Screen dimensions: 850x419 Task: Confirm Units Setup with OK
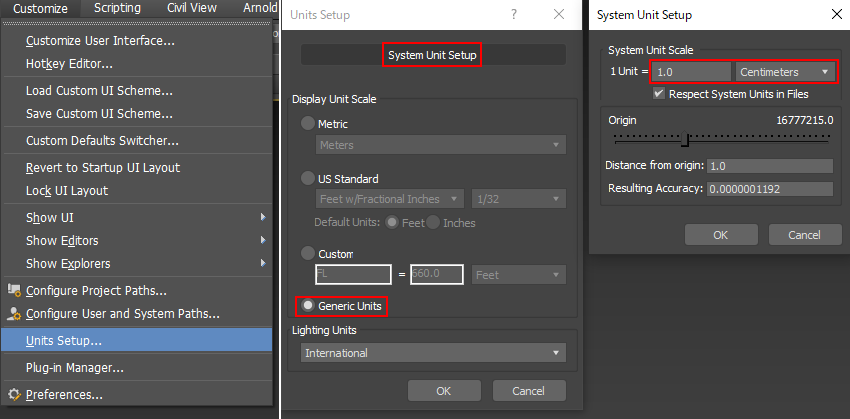(x=444, y=390)
